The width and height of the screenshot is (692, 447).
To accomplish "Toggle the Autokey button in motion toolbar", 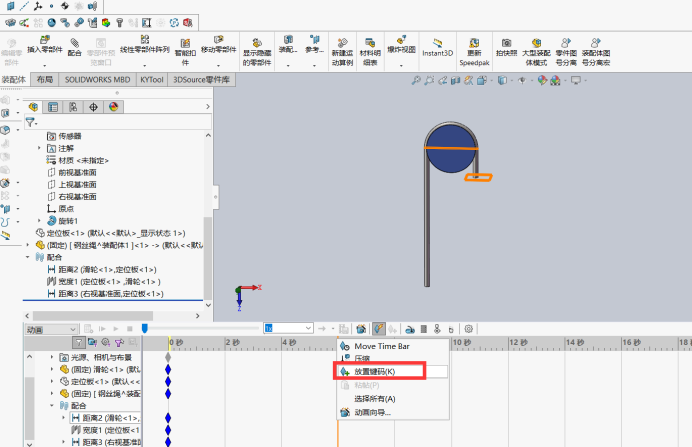I will point(378,329).
